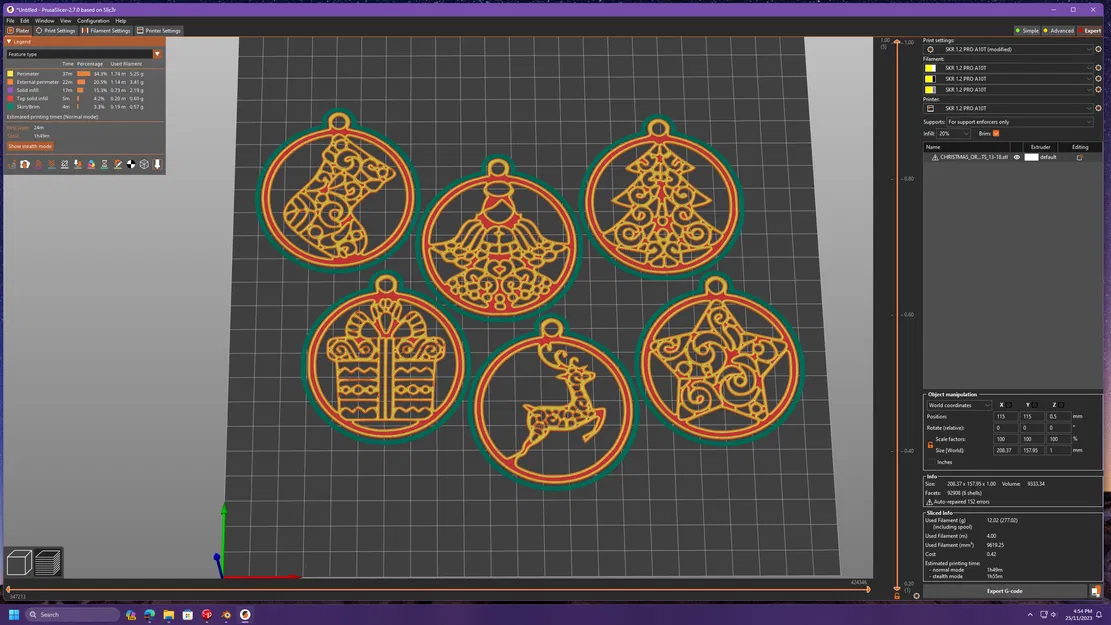Image resolution: width=1111 pixels, height=625 pixels.
Task: Click export to removable drive icon
Action: pos(1095,591)
